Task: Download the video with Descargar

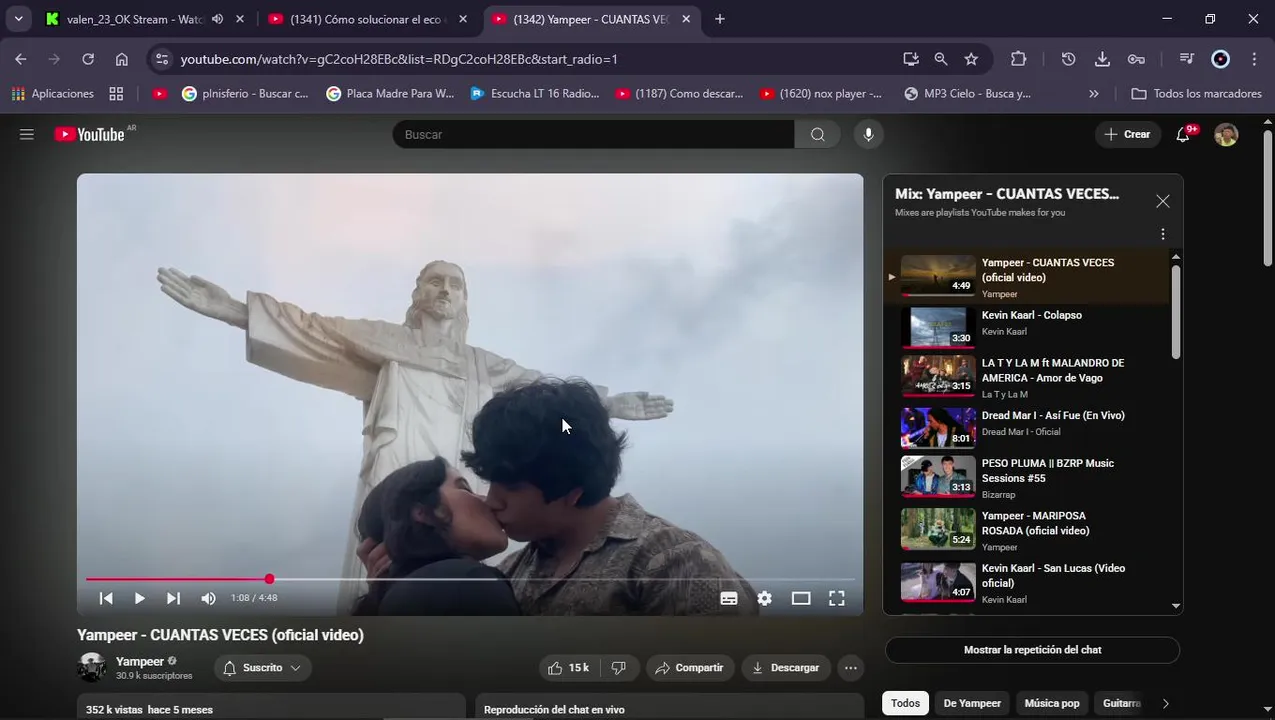Action: (786, 668)
